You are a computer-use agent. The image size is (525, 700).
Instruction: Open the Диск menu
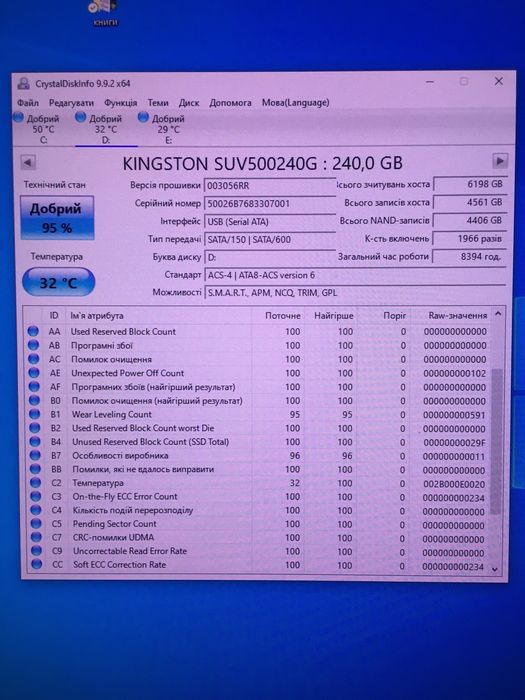pos(189,103)
